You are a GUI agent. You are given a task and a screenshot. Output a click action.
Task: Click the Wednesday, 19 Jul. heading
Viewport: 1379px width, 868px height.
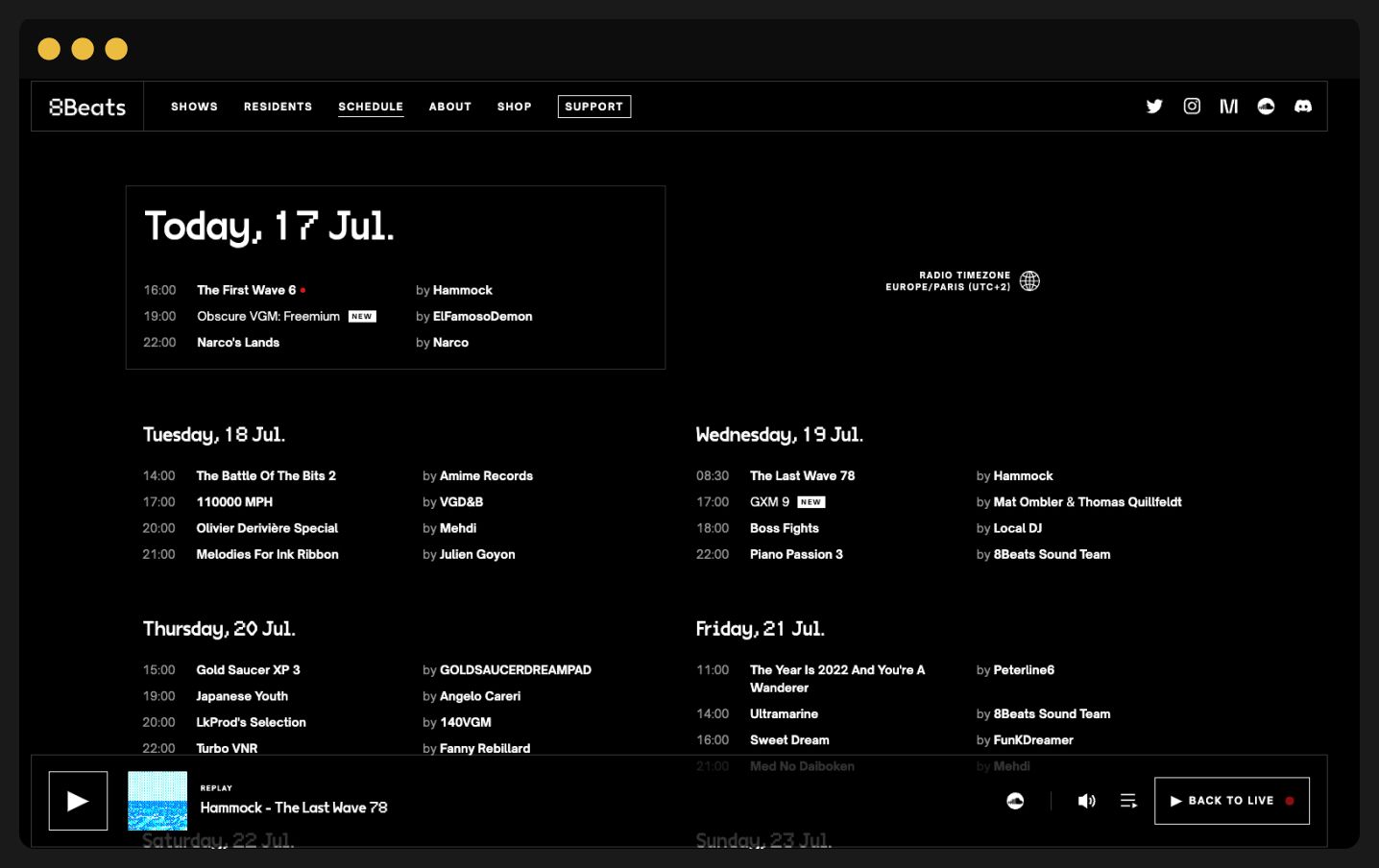tap(780, 435)
